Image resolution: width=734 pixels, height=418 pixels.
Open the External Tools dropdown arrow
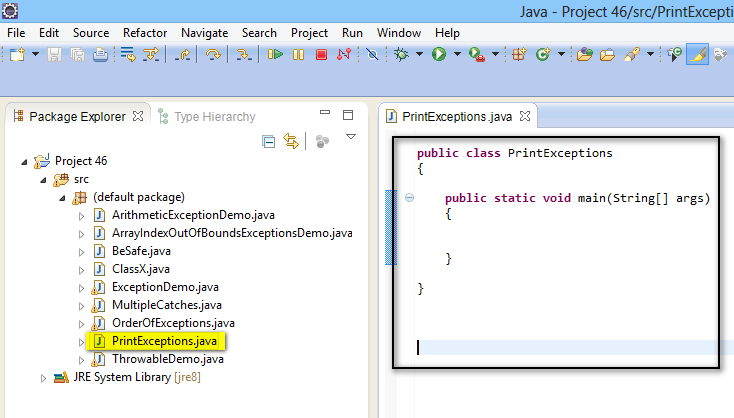point(495,54)
